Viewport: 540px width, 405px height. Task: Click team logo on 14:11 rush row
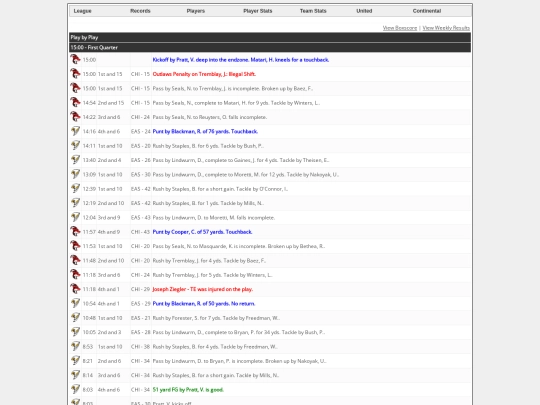(75, 145)
